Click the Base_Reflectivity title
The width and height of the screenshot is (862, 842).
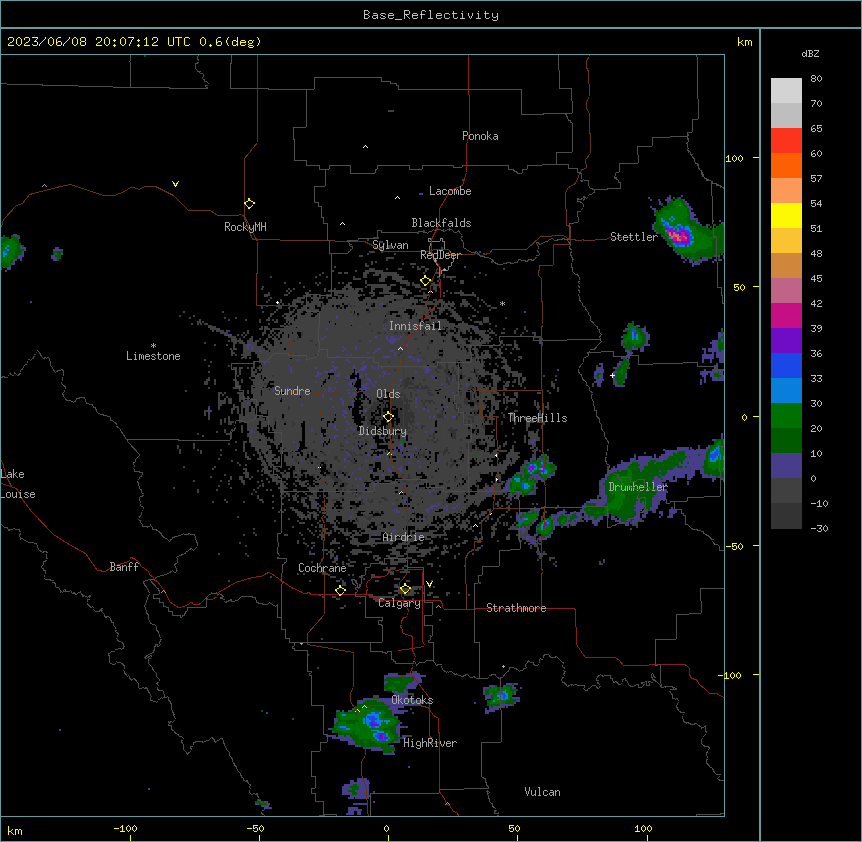pos(431,15)
